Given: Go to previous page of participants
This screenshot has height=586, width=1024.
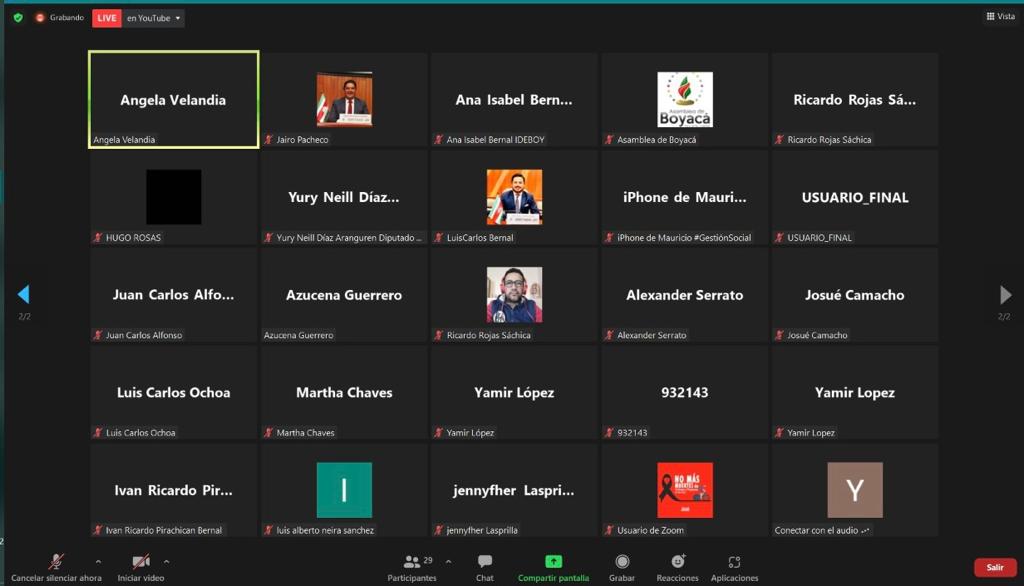Looking at the screenshot, I should [x=23, y=295].
